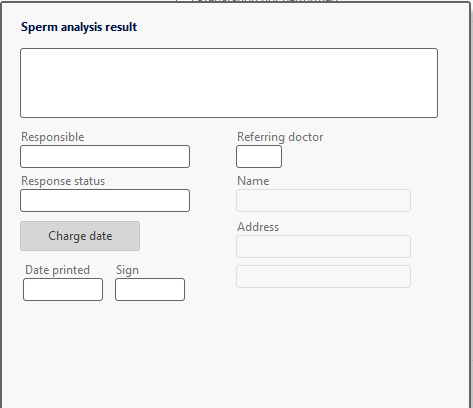
Task: Click the Date printed label
Action: coord(57,270)
